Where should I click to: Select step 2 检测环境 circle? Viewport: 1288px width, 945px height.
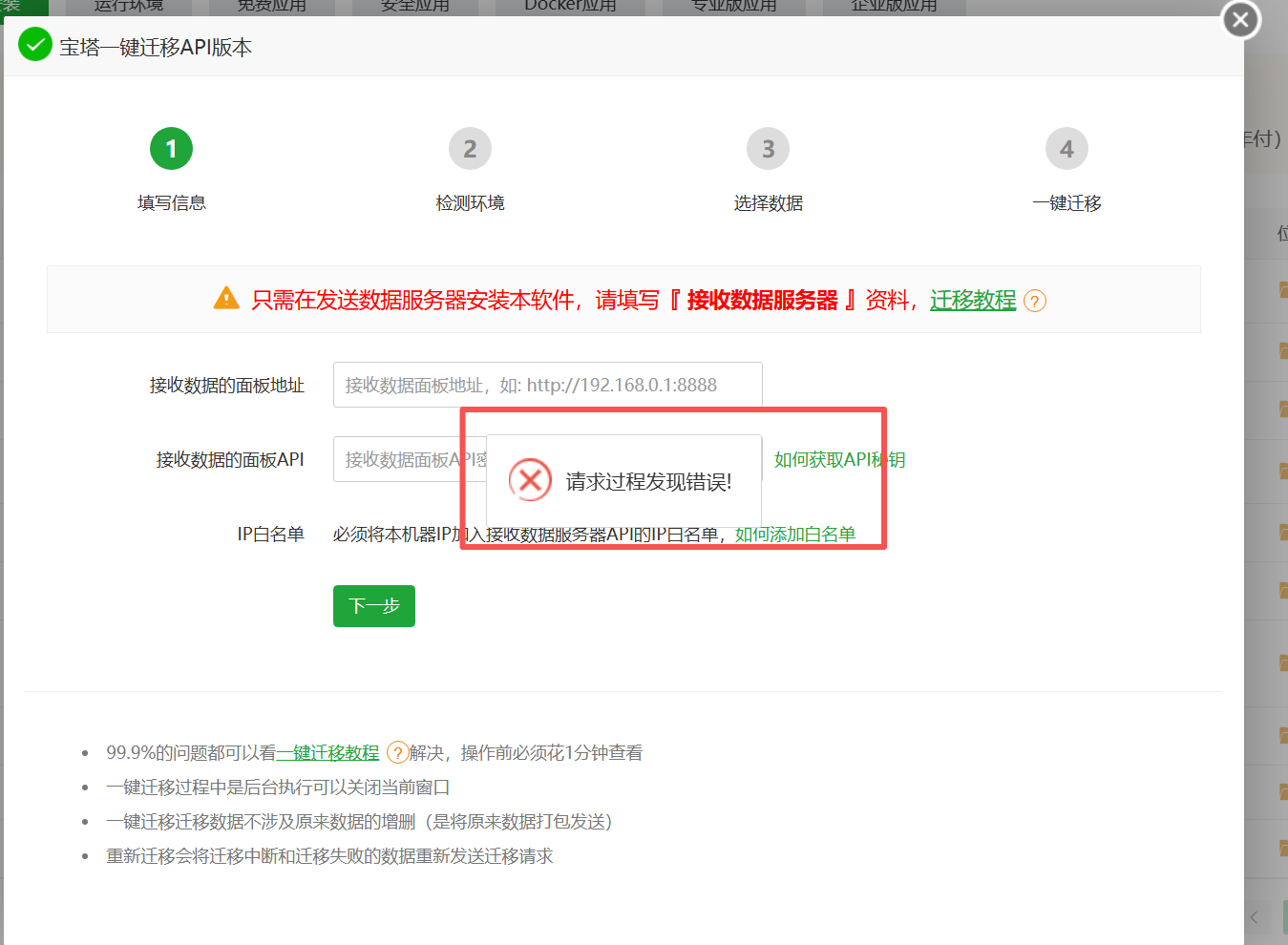(x=470, y=148)
